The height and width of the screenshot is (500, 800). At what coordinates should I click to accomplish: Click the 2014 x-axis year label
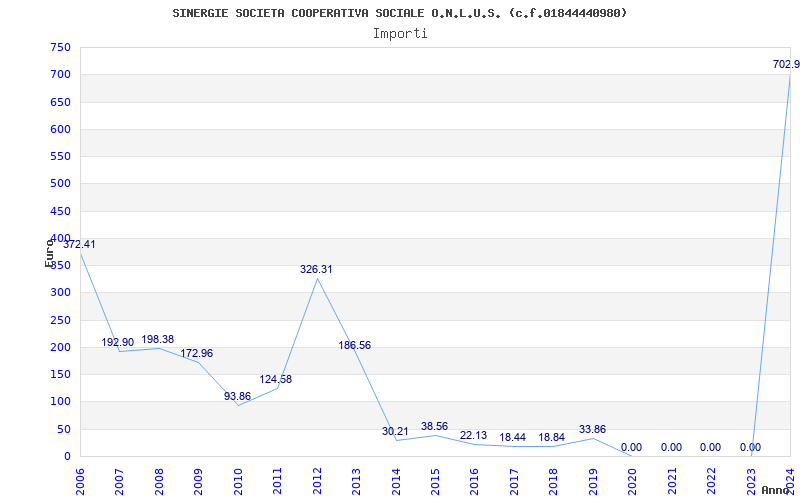coord(395,481)
